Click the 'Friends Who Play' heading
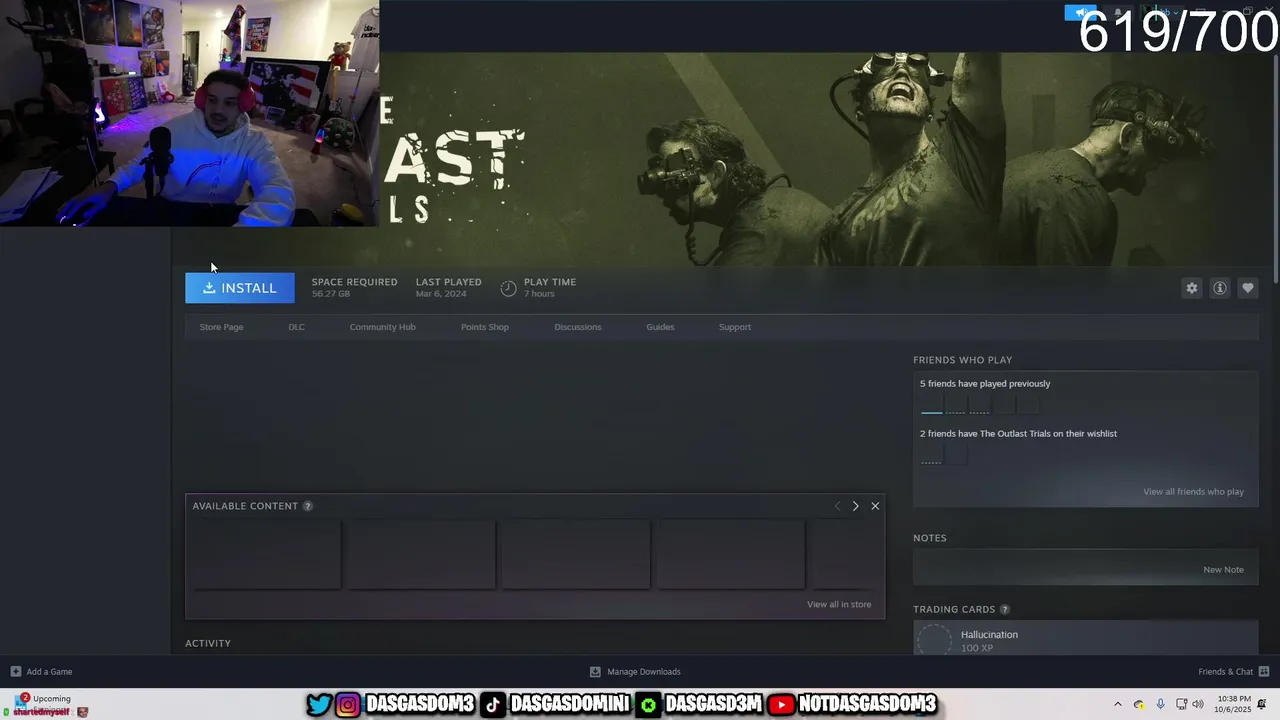1280x720 pixels. (x=962, y=360)
